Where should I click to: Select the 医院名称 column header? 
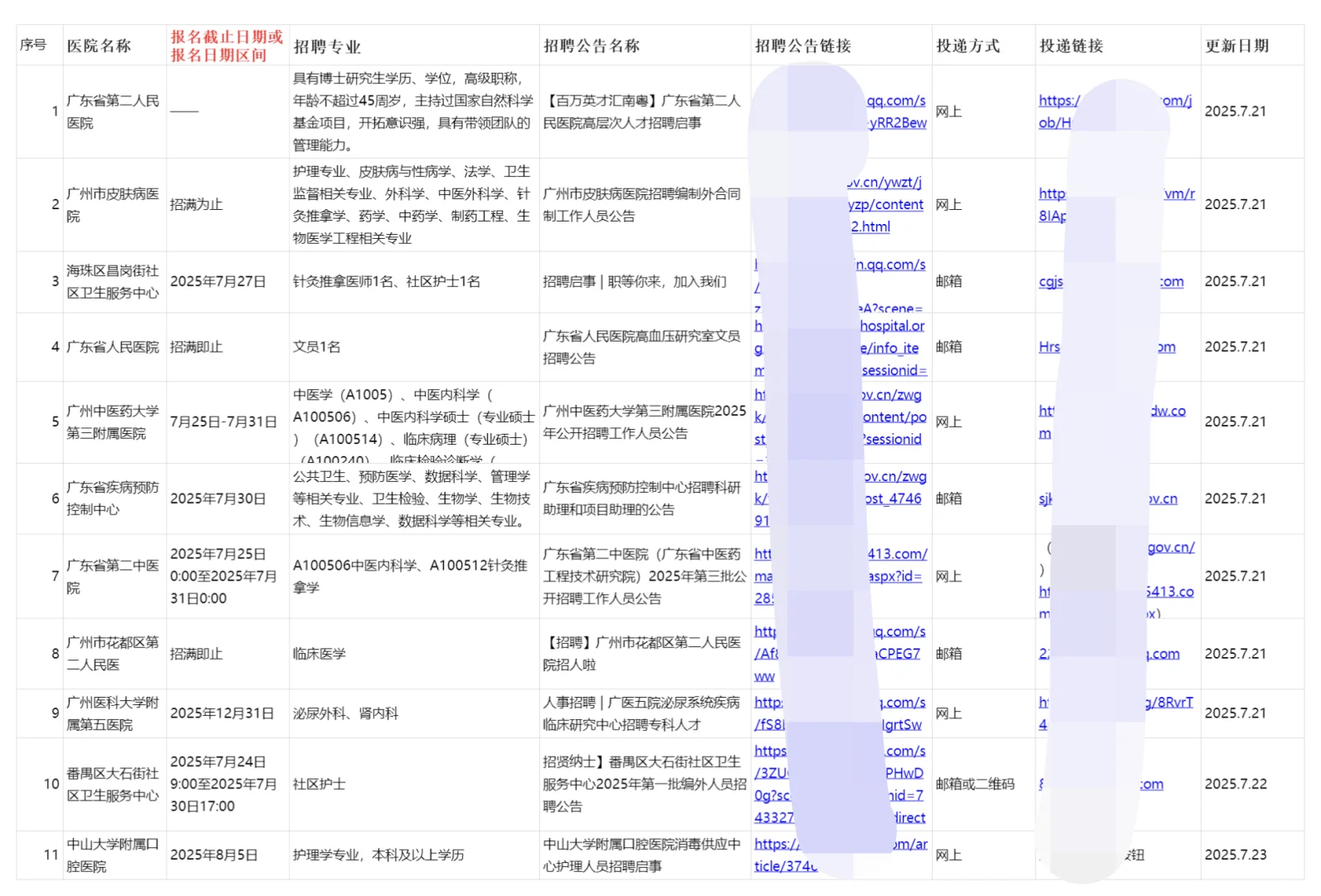click(x=99, y=46)
